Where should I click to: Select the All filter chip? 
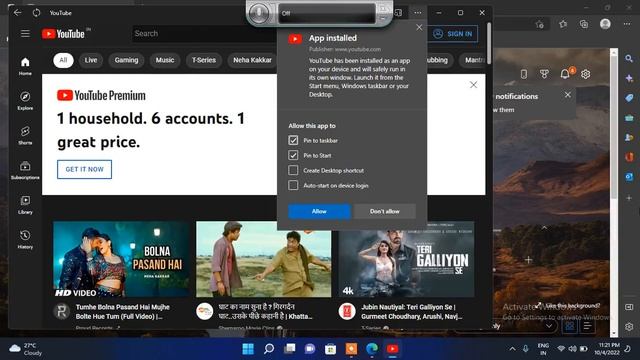tap(63, 60)
